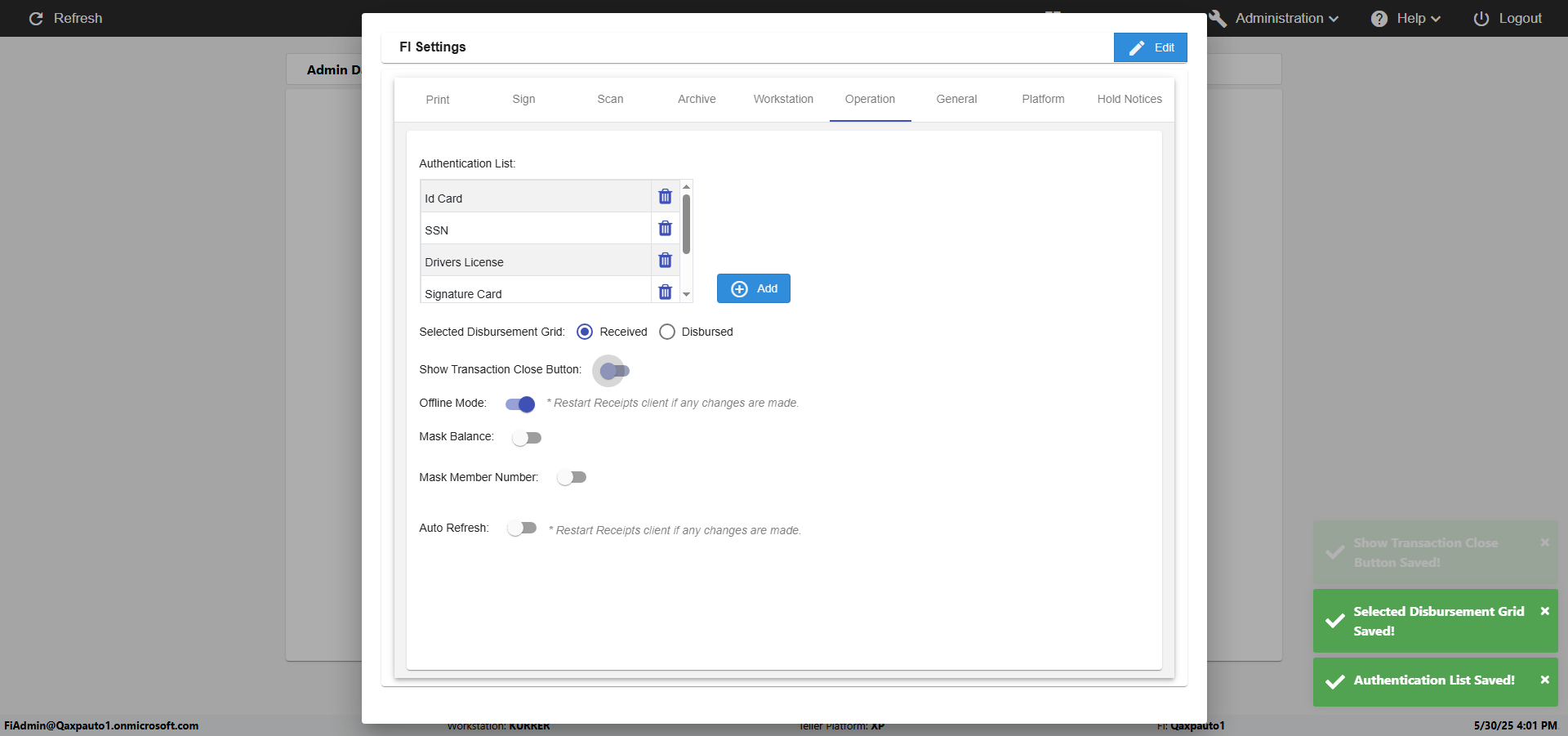Select the Id Card list row text
The width and height of the screenshot is (1568, 736).
(x=443, y=198)
